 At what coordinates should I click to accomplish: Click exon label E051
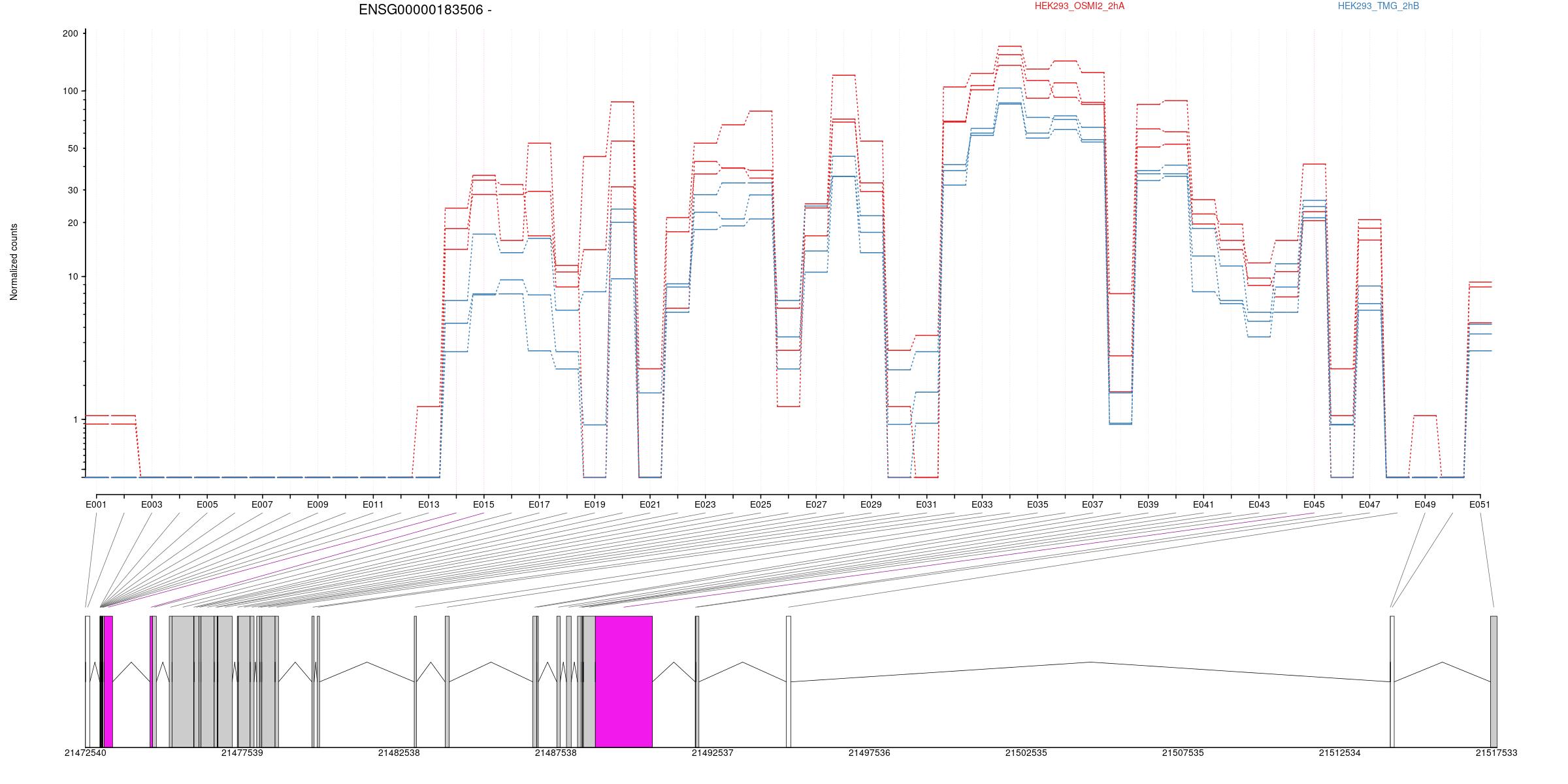(x=1480, y=504)
